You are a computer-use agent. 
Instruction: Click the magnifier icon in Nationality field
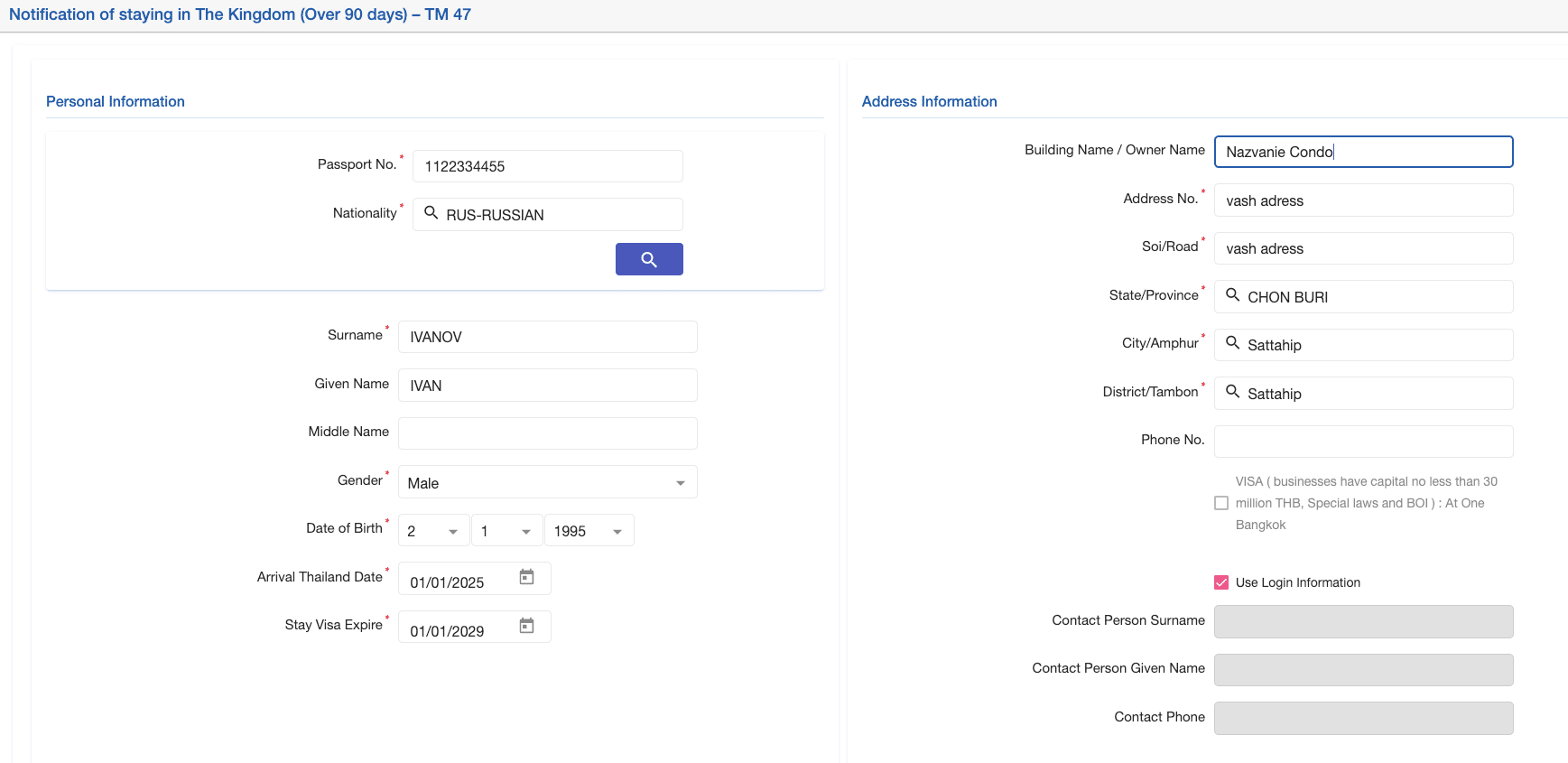point(431,213)
